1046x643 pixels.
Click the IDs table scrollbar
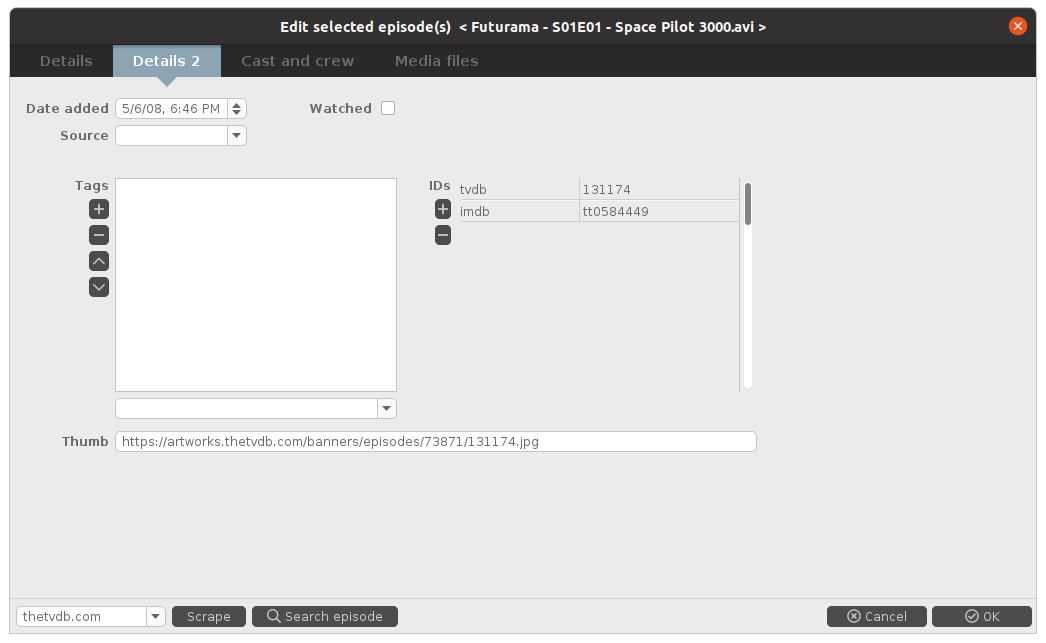click(x=747, y=204)
